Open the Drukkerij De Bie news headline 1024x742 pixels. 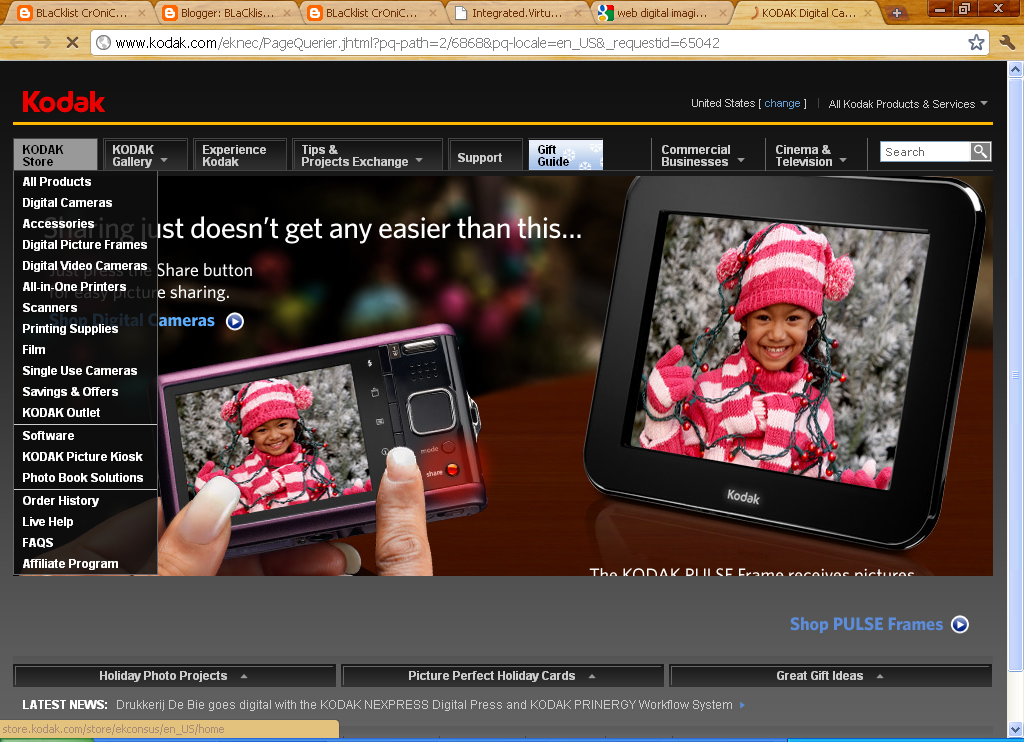[424, 705]
